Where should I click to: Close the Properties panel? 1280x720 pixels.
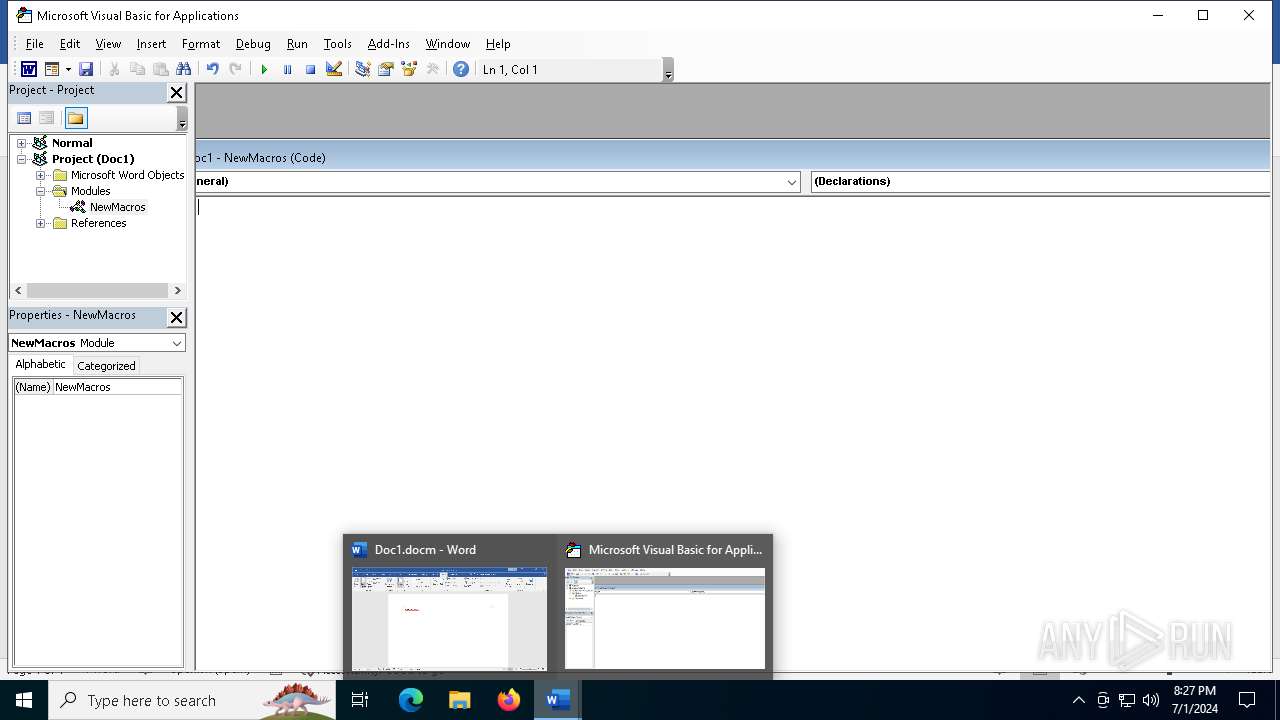point(176,317)
